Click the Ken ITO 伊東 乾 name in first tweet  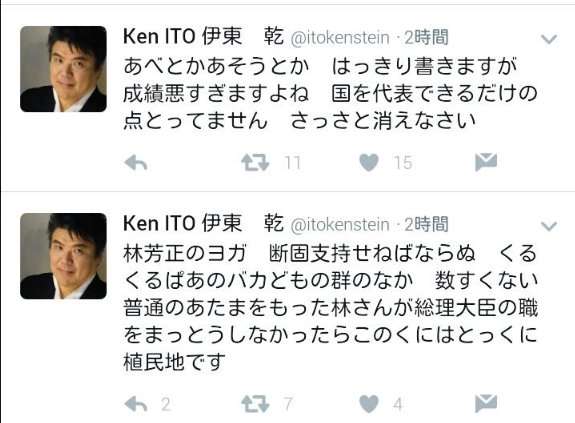pos(204,37)
